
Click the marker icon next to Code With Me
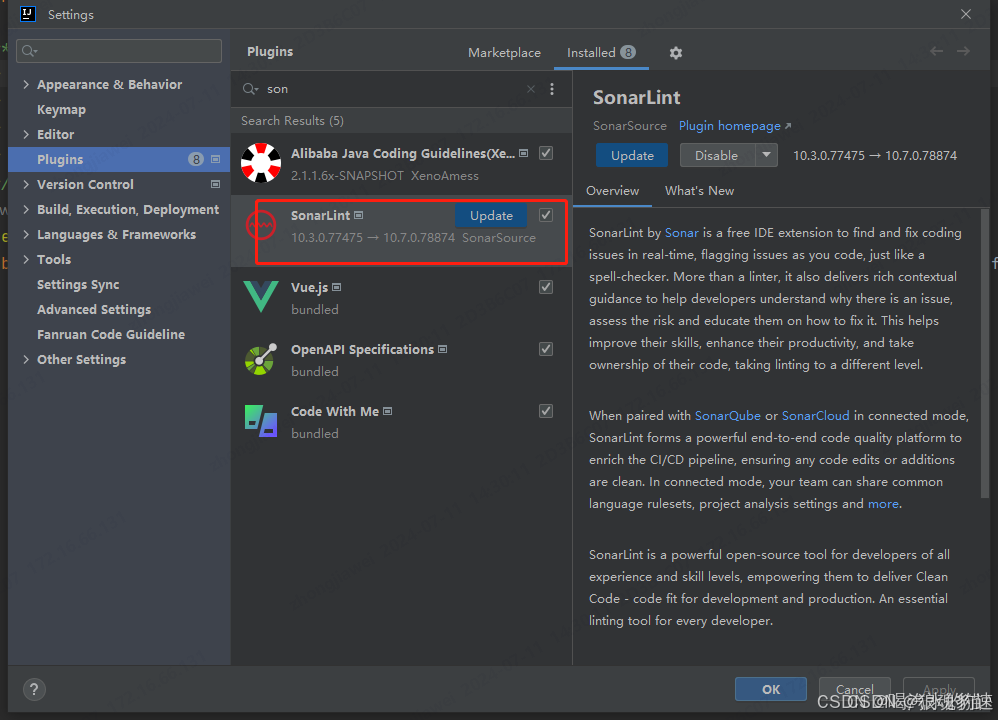pyautogui.click(x=388, y=412)
